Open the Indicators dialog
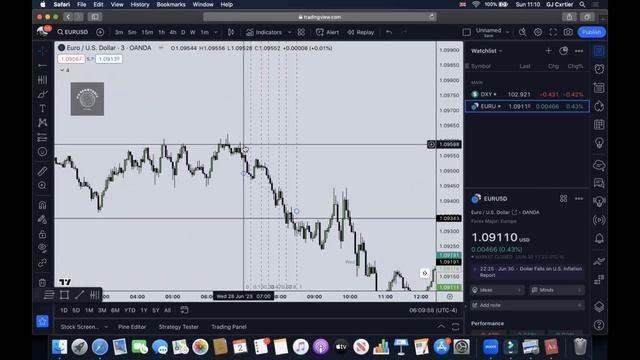640x360 pixels. pyautogui.click(x=264, y=32)
